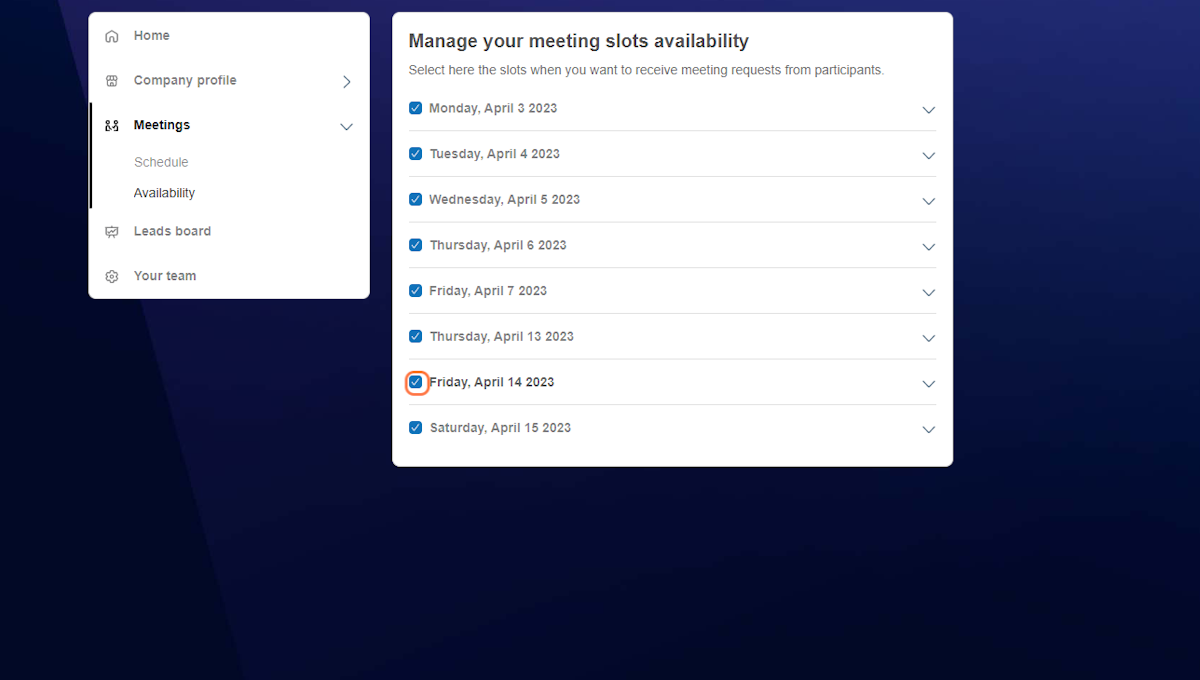Click the Meetings people icon
1200x680 pixels.
111,125
